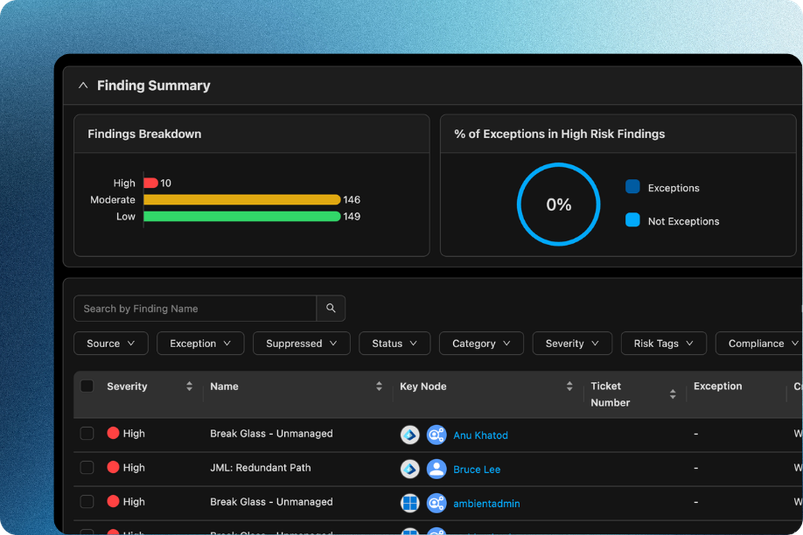The width and height of the screenshot is (803, 535).
Task: Click the Key Node column header
Action: point(423,387)
